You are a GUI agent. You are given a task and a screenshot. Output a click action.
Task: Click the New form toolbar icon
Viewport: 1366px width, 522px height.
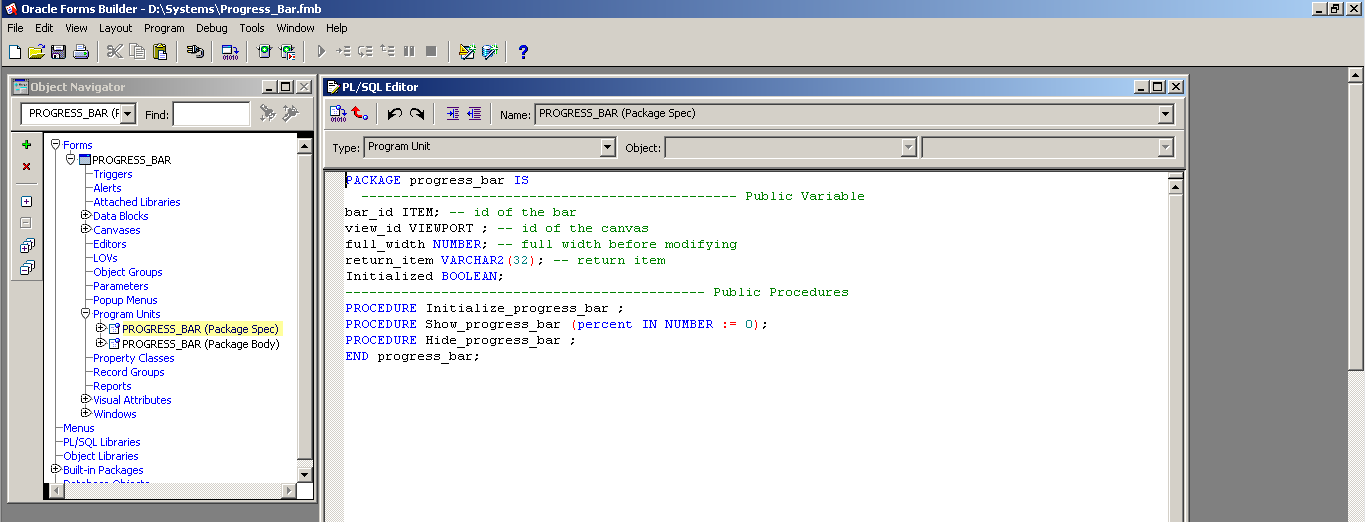point(14,51)
